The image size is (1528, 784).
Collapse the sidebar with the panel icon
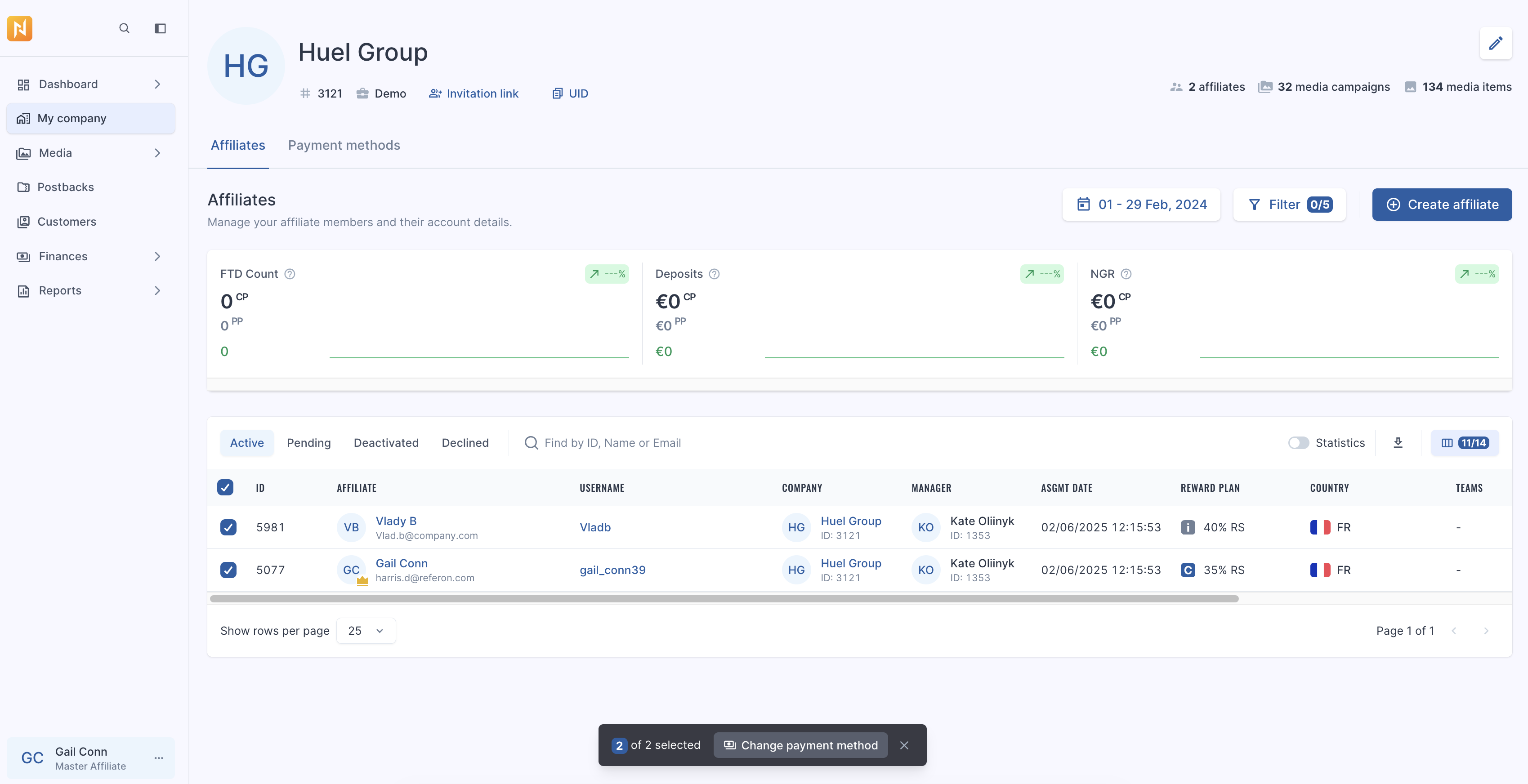[x=160, y=28]
